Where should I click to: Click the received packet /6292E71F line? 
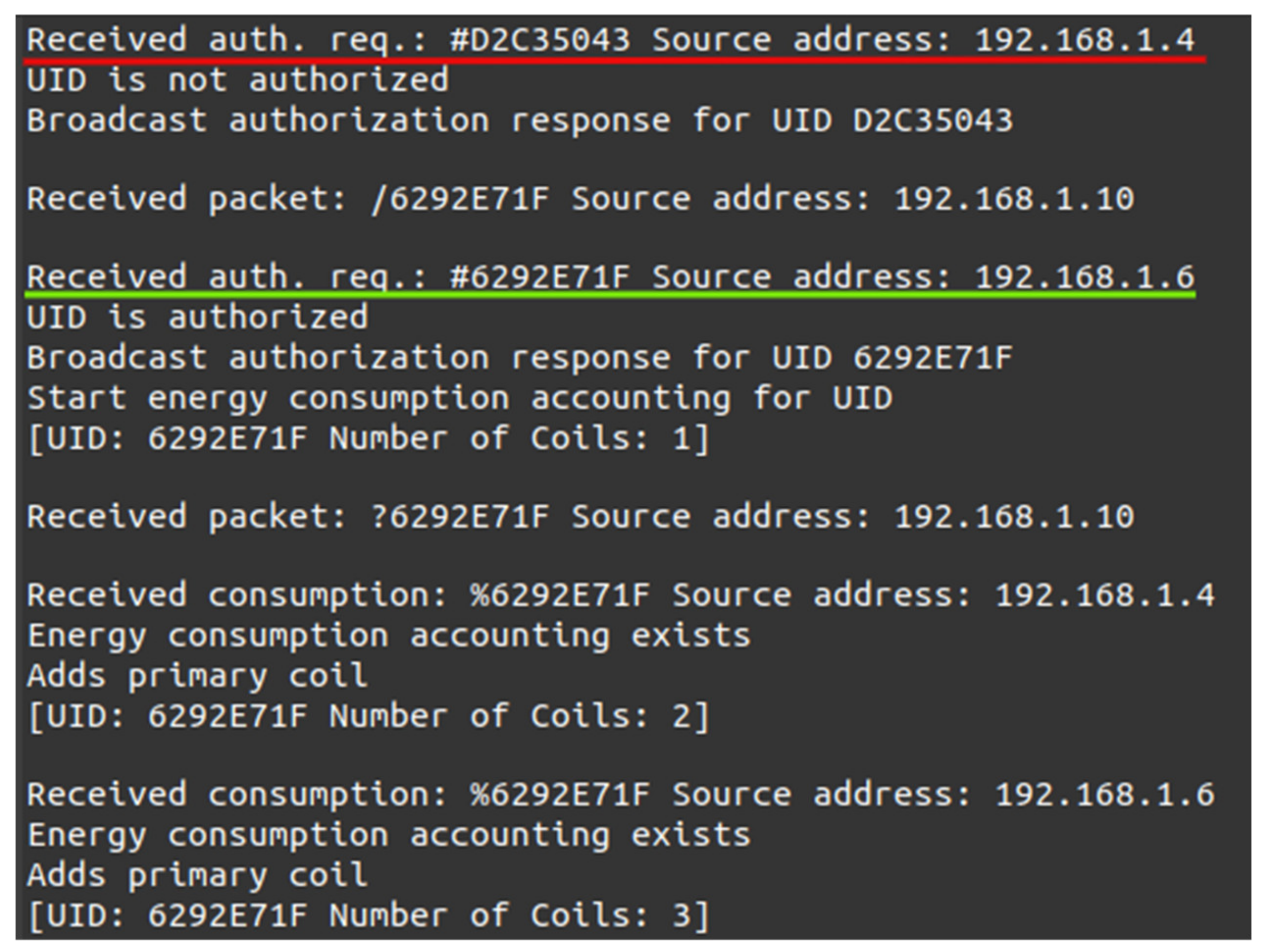580,199
